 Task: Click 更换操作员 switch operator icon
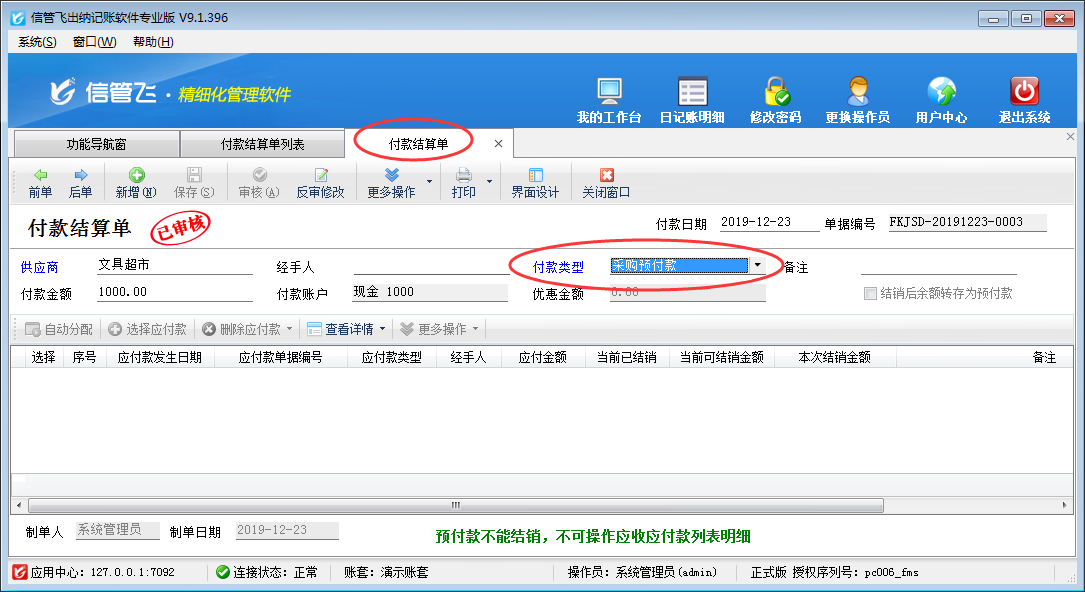coord(857,100)
